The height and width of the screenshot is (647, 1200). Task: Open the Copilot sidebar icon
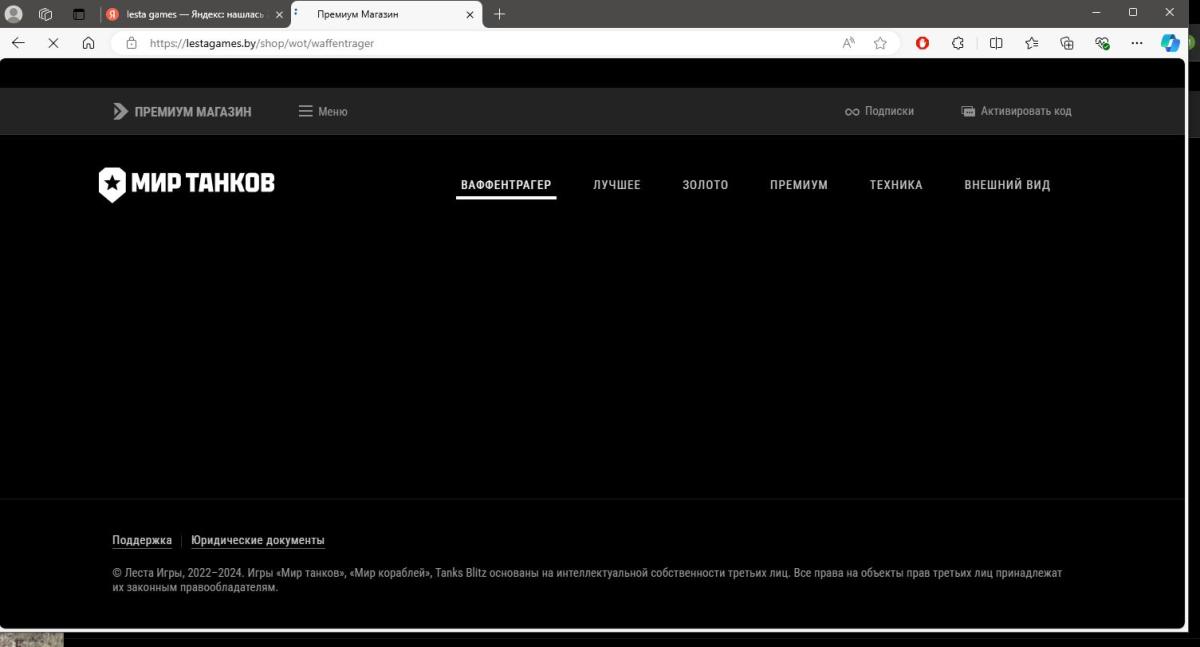(x=1170, y=43)
